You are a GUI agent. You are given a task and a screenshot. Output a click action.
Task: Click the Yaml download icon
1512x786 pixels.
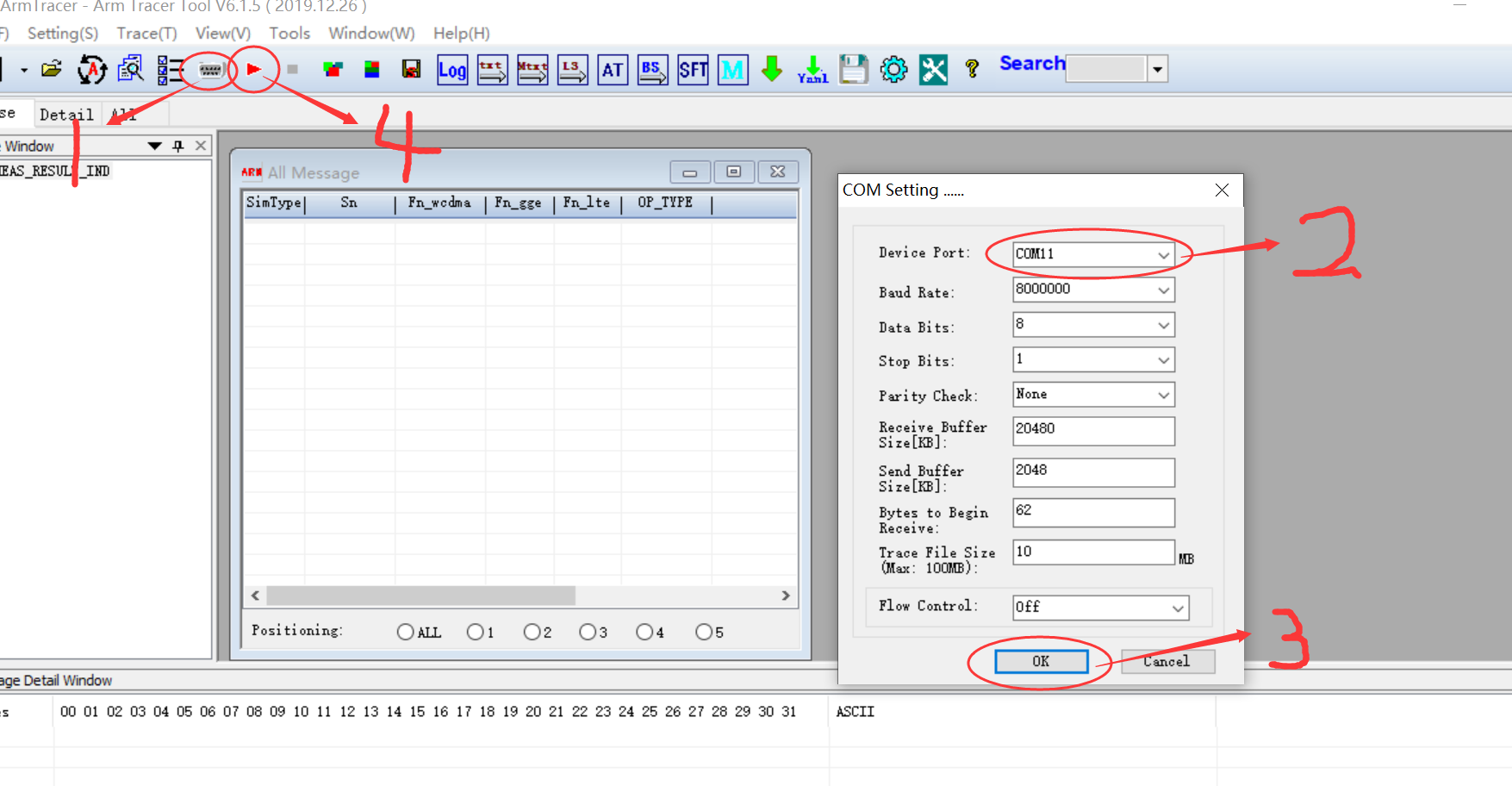pos(812,70)
